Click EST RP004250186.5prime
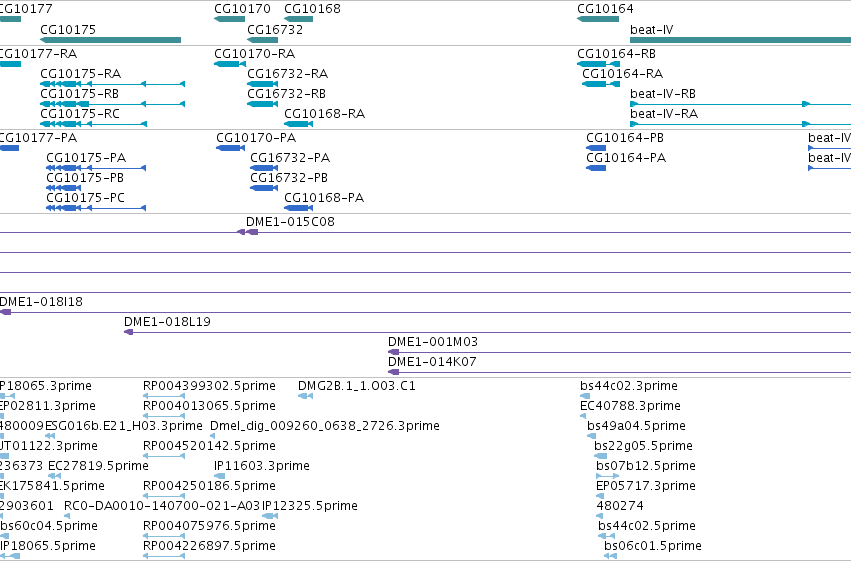Viewport: 851px width, 561px height. pyautogui.click(x=164, y=496)
